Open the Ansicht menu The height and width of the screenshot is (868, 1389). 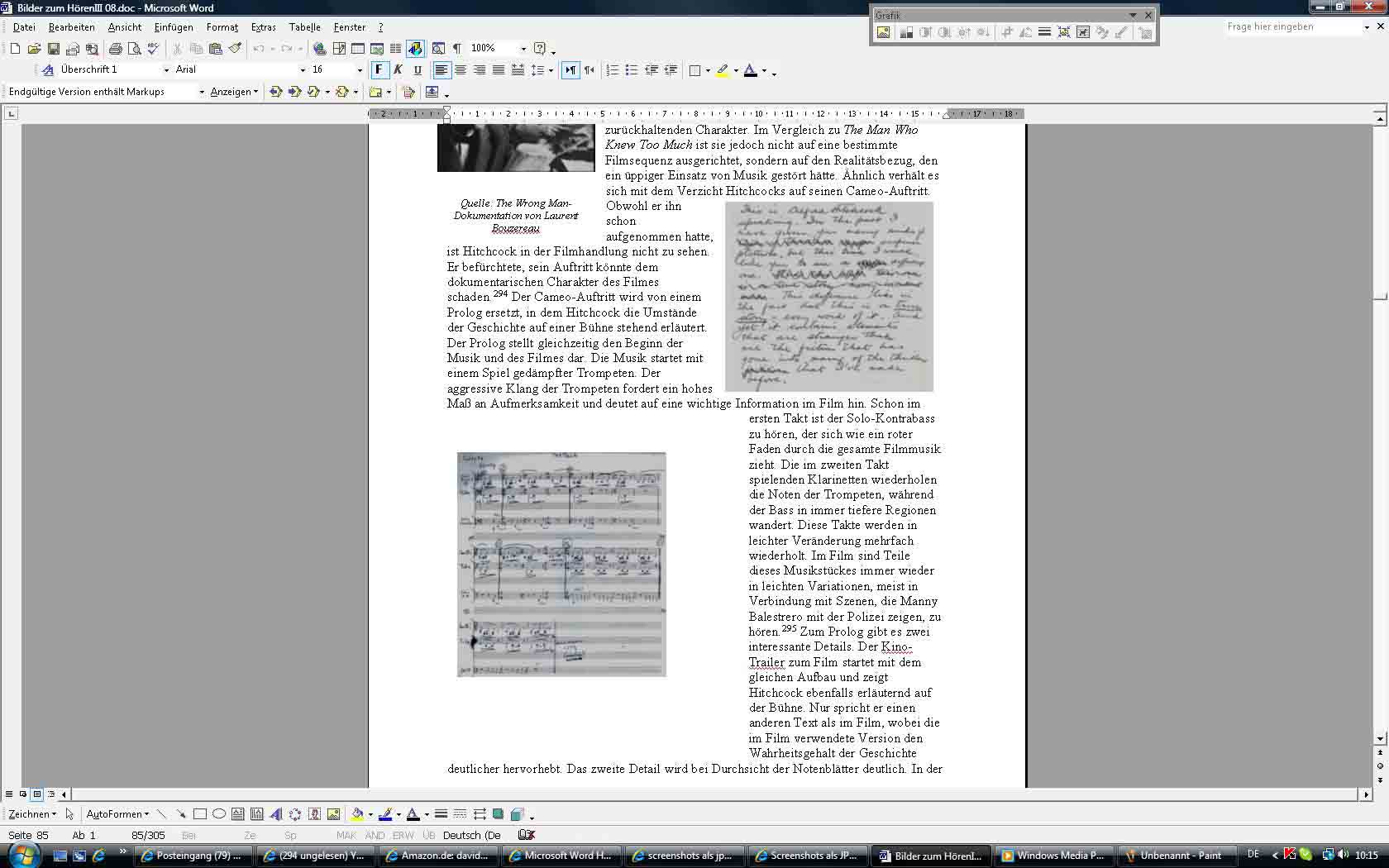[x=124, y=27]
